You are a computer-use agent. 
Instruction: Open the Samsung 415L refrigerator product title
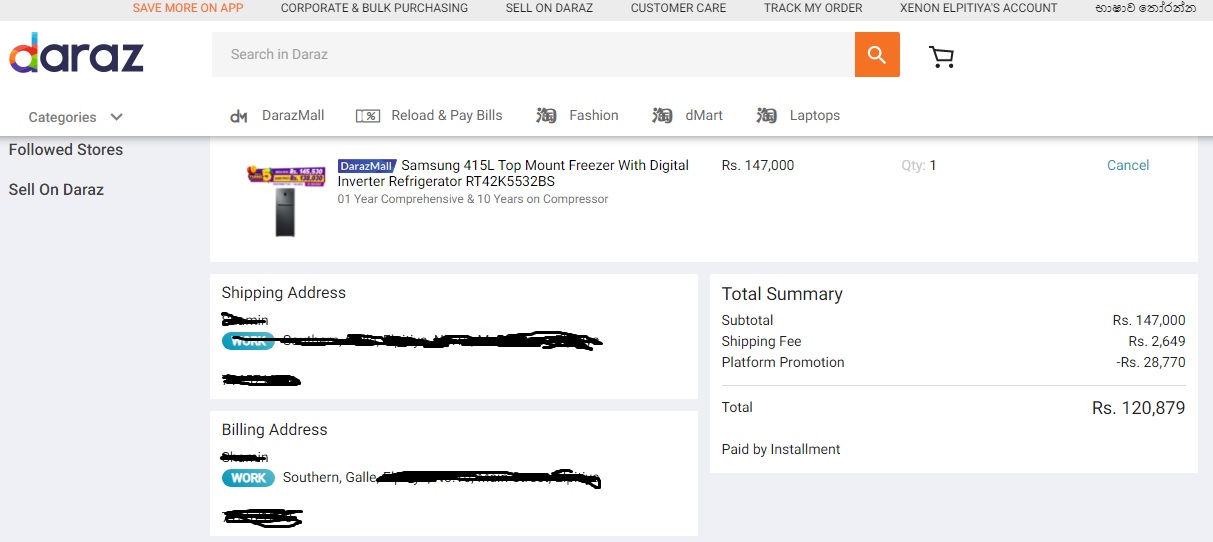[x=513, y=174]
